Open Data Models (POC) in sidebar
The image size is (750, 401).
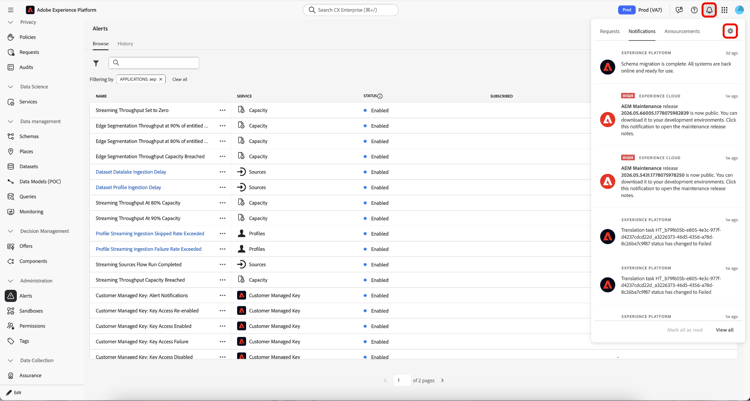point(42,182)
